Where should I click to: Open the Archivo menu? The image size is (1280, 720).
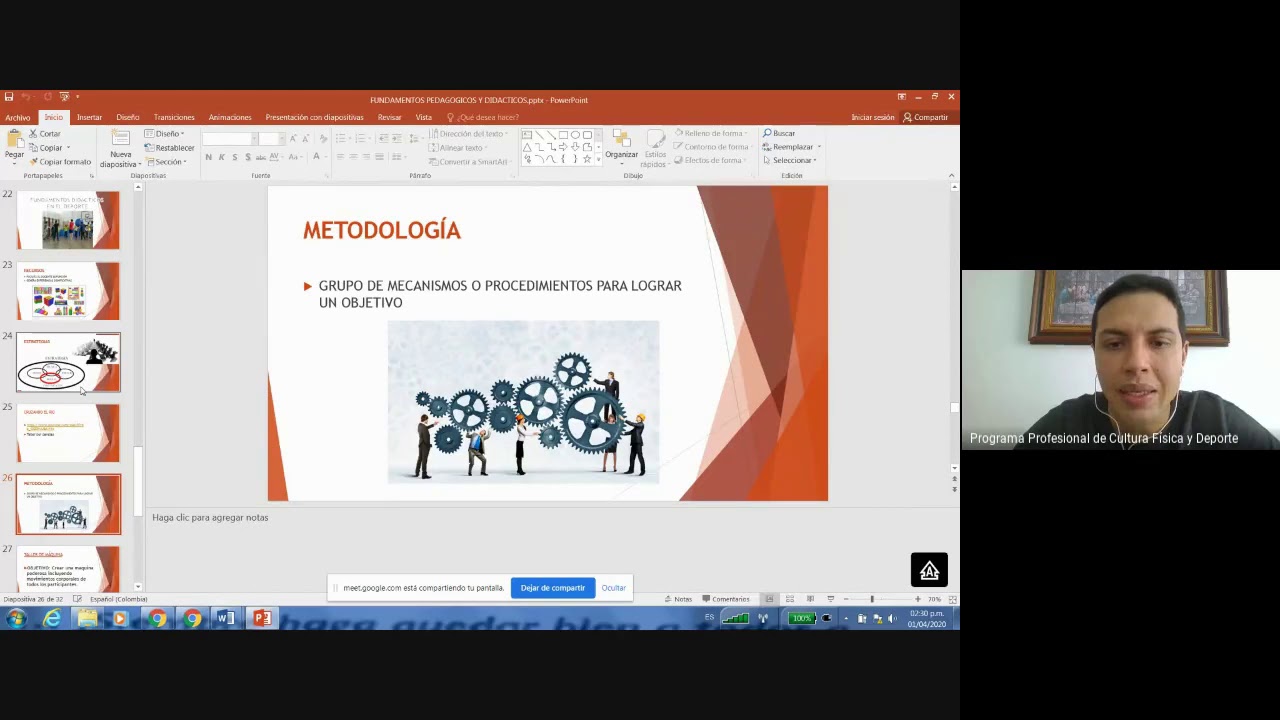17,118
